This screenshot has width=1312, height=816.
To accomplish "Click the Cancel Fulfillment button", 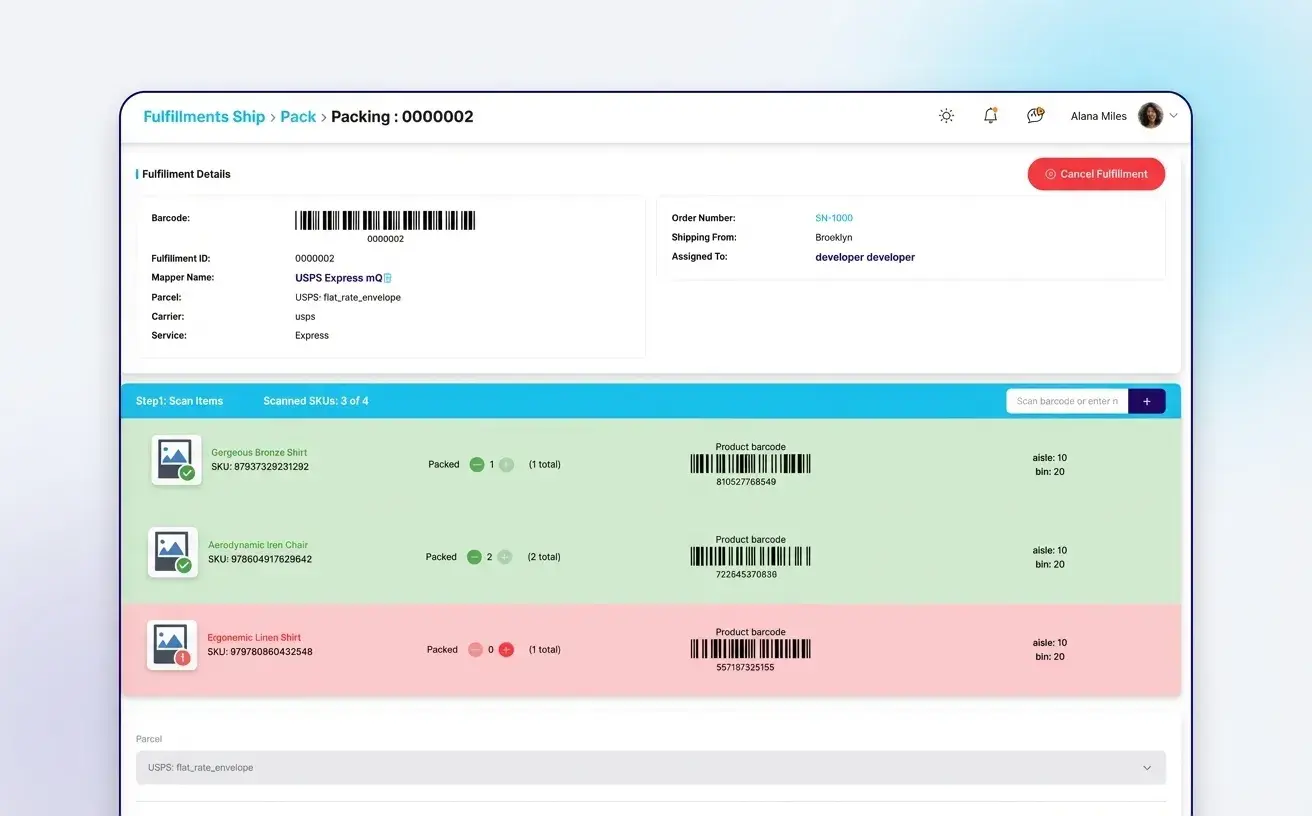I will click(1096, 173).
